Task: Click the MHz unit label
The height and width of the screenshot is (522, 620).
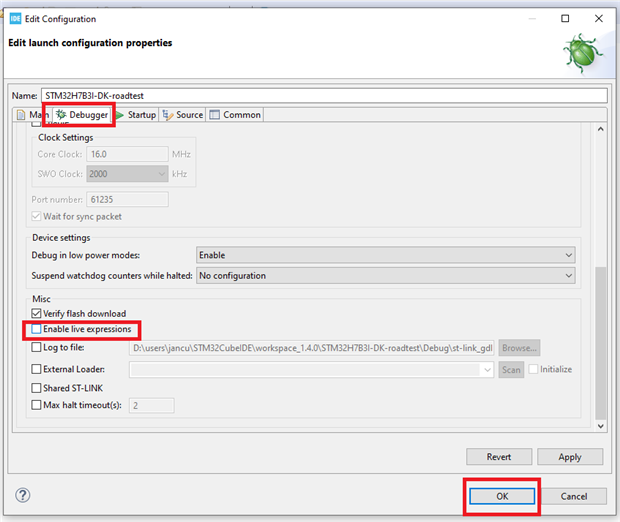Action: (x=181, y=154)
